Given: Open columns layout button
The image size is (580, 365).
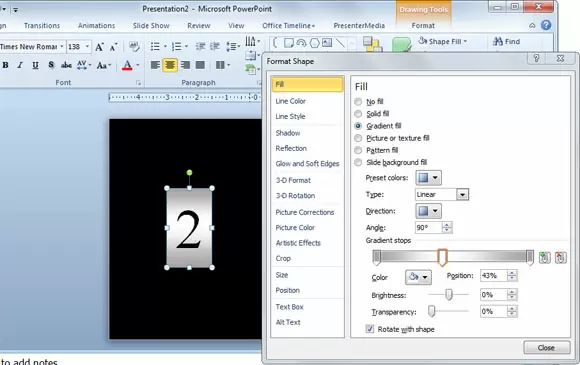Looking at the screenshot, I should tap(222, 65).
